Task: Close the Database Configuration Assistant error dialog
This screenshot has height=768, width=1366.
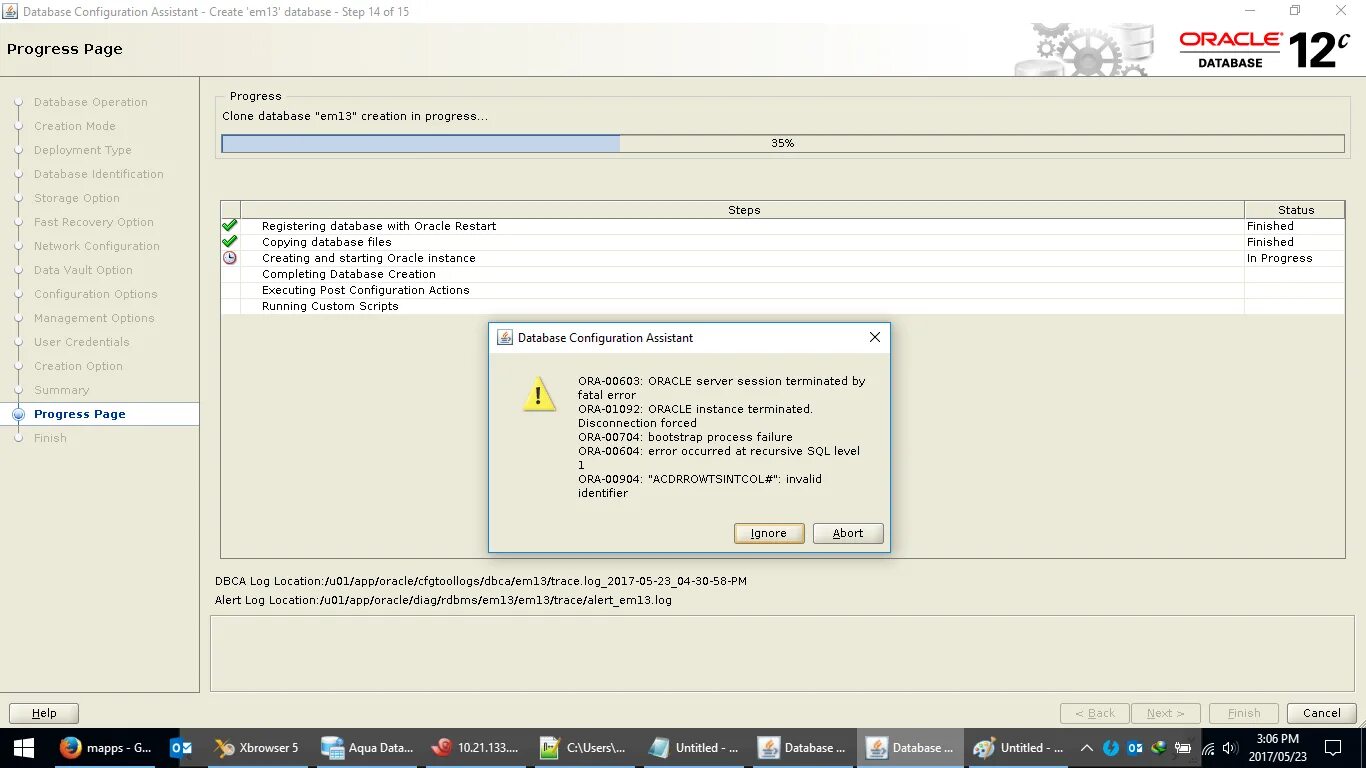Action: (x=874, y=338)
